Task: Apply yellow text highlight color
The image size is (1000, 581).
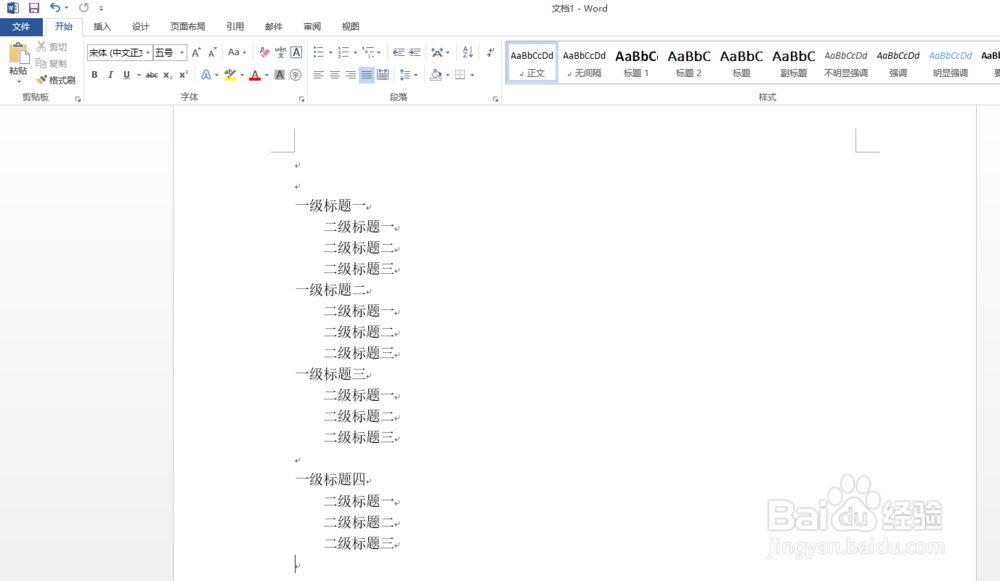Action: point(230,75)
